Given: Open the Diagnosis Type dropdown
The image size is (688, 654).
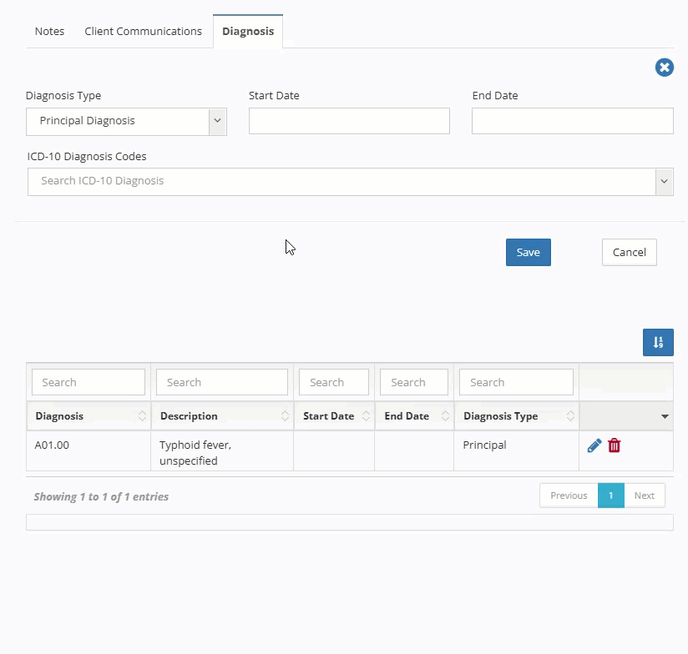Looking at the screenshot, I should coord(217,121).
